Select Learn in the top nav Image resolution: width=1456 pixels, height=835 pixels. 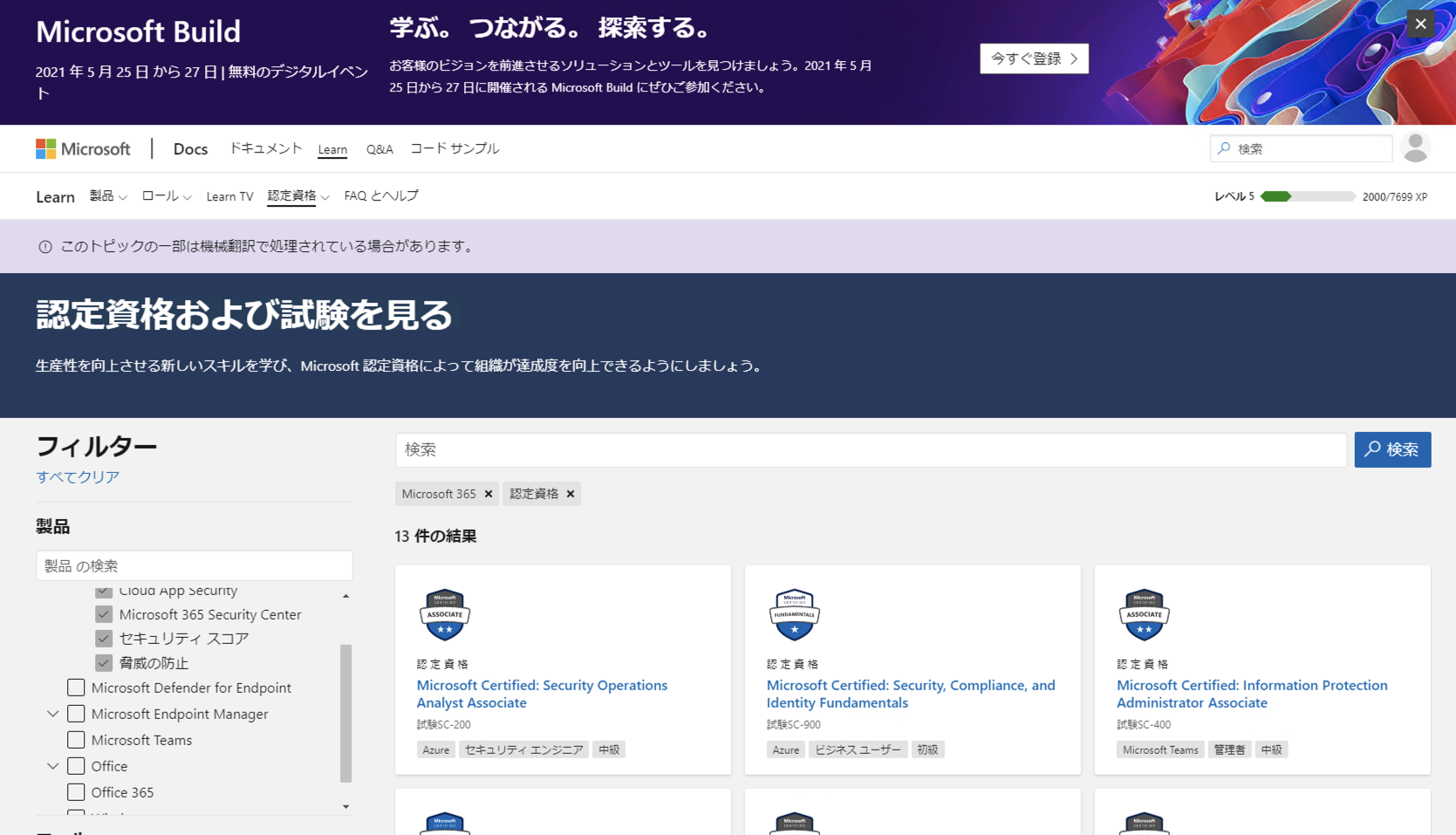pos(332,149)
